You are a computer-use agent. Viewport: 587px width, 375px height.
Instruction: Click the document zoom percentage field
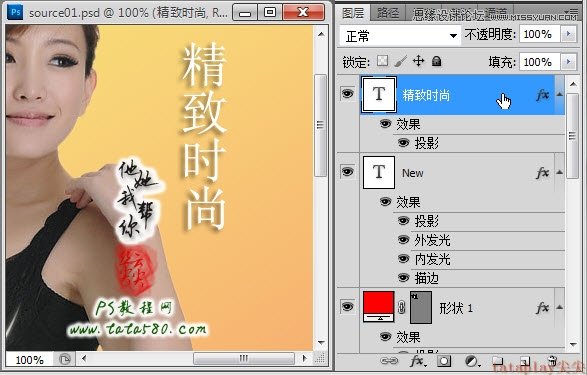pyautogui.click(x=30, y=360)
